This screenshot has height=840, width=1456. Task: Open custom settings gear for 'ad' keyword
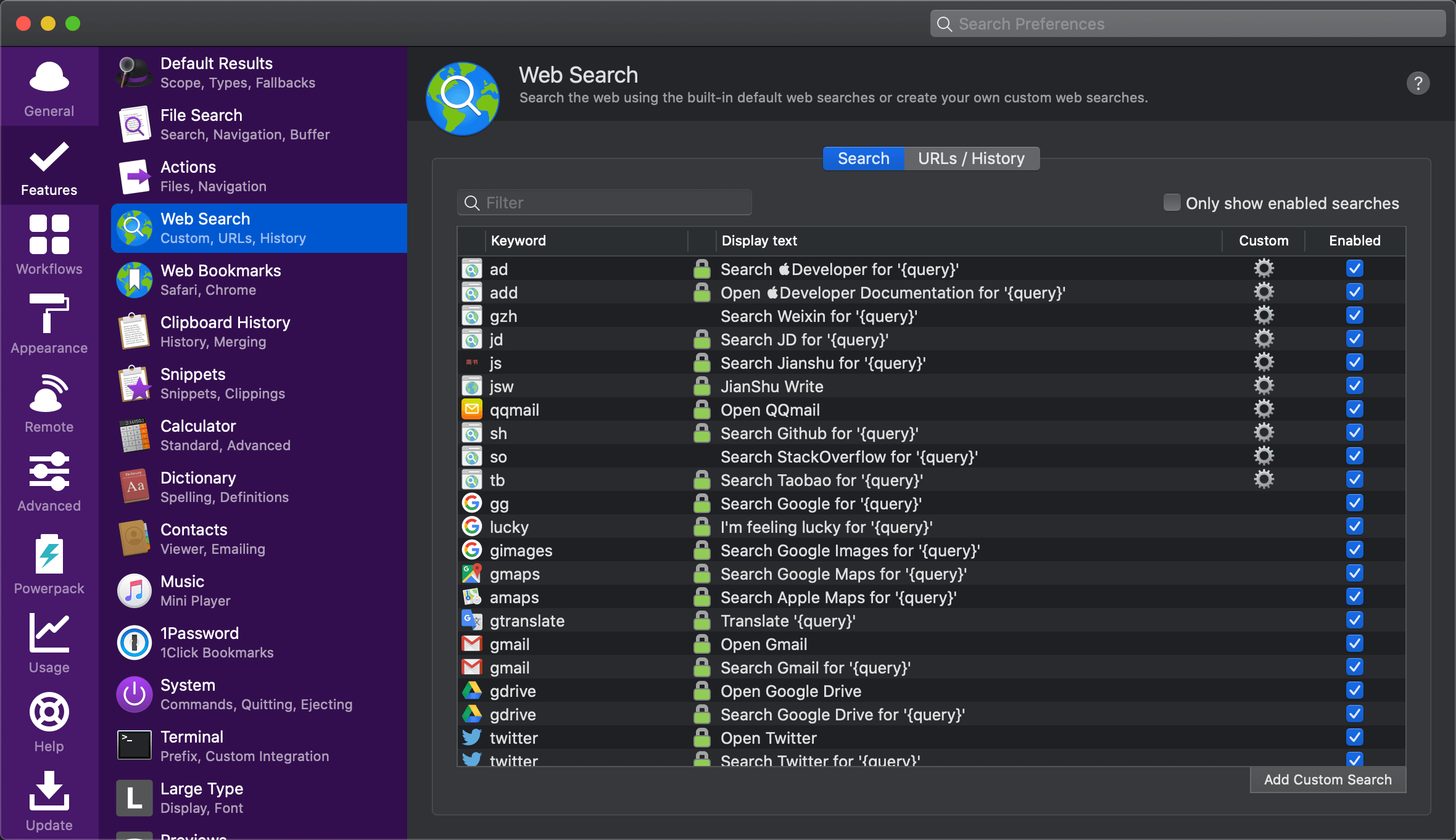[1264, 268]
